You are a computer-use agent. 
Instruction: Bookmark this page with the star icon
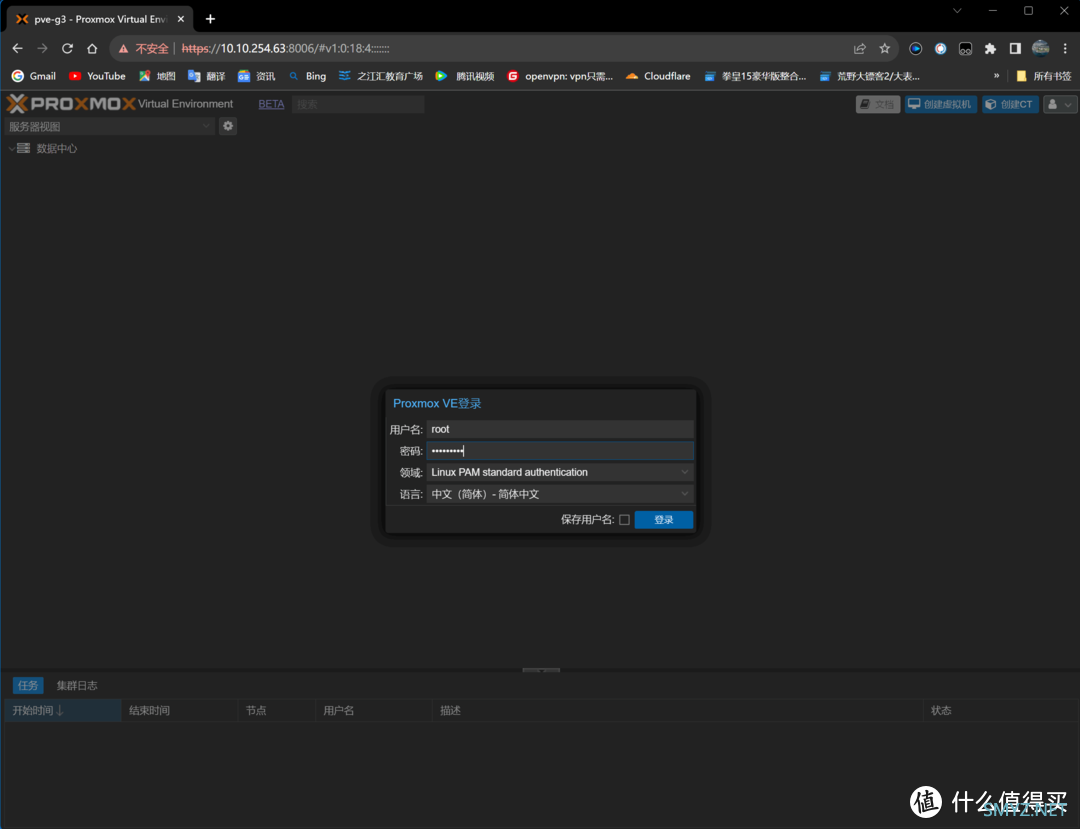[x=884, y=48]
